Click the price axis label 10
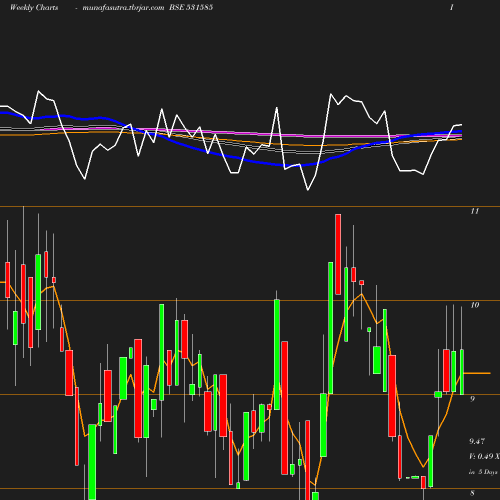Image resolution: width=500 pixels, height=500 pixels. click(x=475, y=305)
